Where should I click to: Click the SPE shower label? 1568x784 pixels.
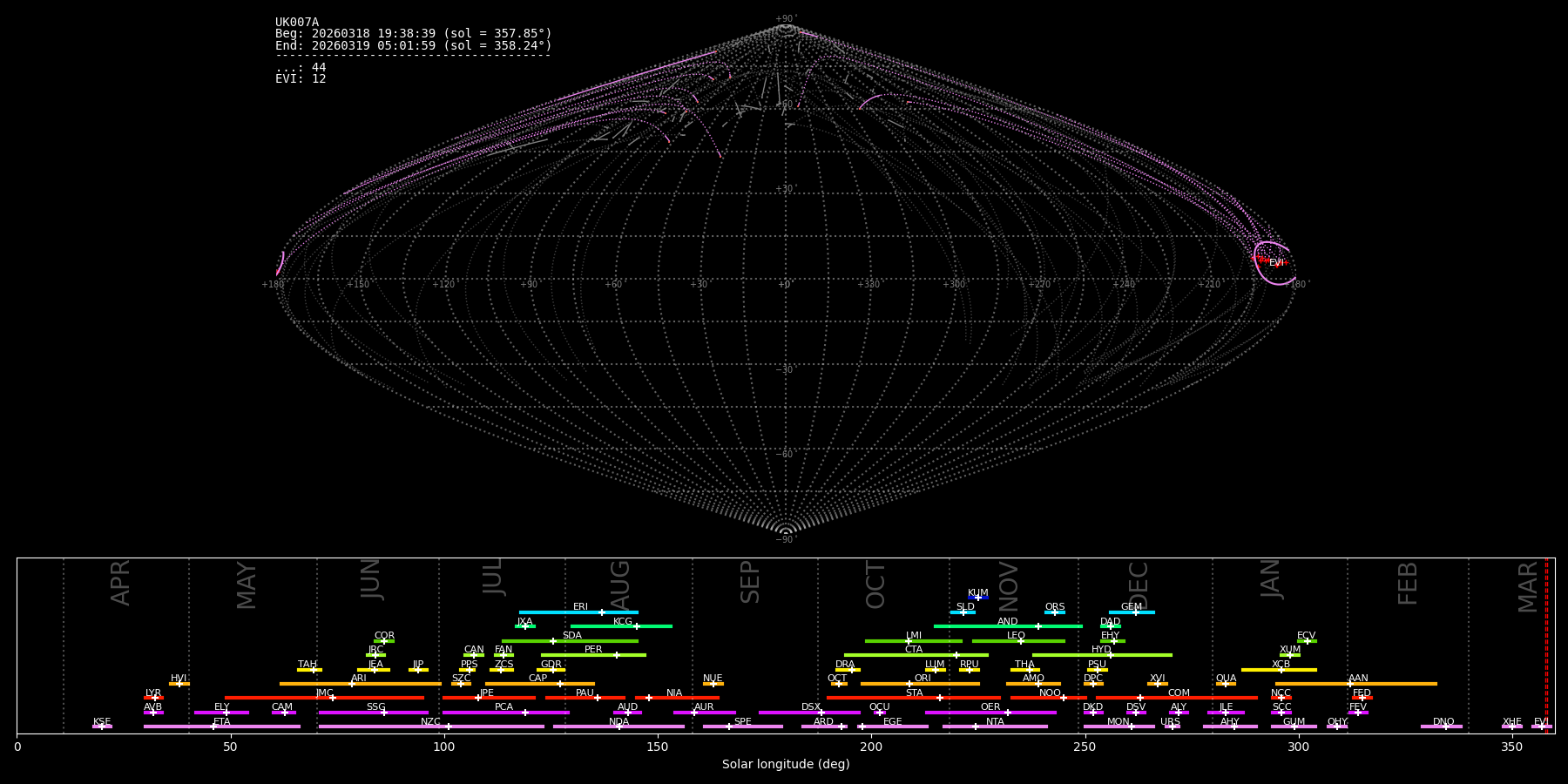(x=742, y=721)
